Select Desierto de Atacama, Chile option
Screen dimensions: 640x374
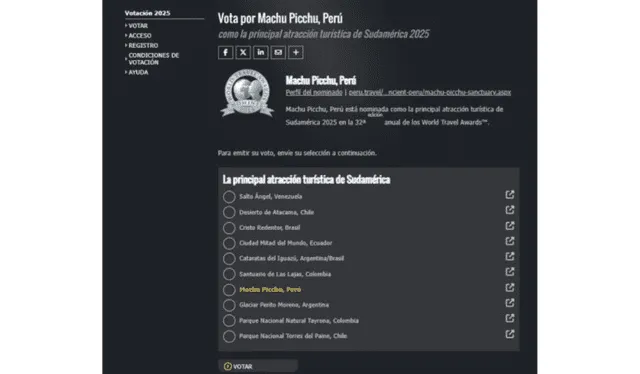pyautogui.click(x=229, y=212)
